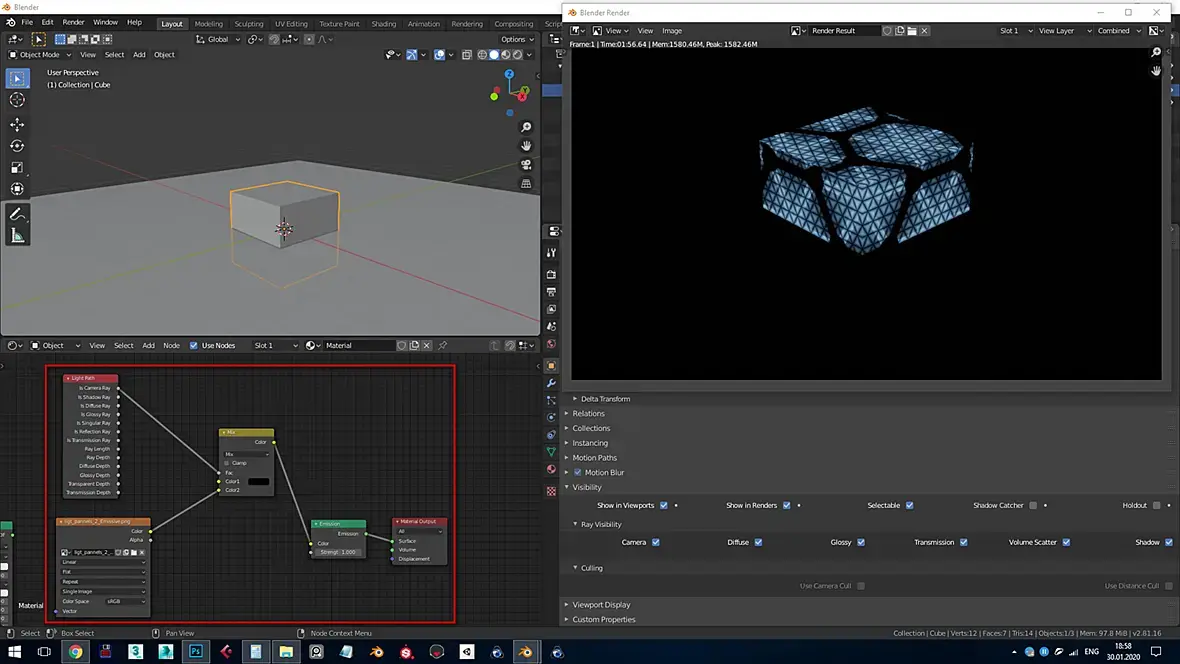Click the black Color1 swatch on Mix node
This screenshot has height=664, width=1180.
[x=258, y=481]
